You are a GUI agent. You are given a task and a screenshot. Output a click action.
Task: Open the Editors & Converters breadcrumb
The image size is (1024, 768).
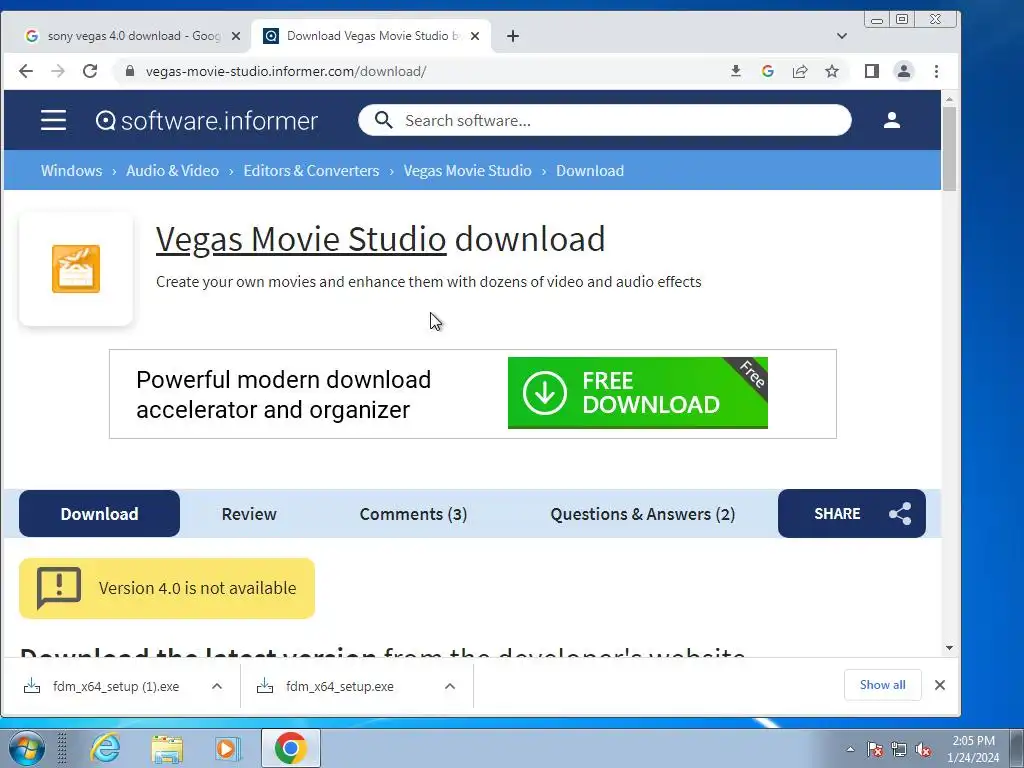tap(311, 170)
